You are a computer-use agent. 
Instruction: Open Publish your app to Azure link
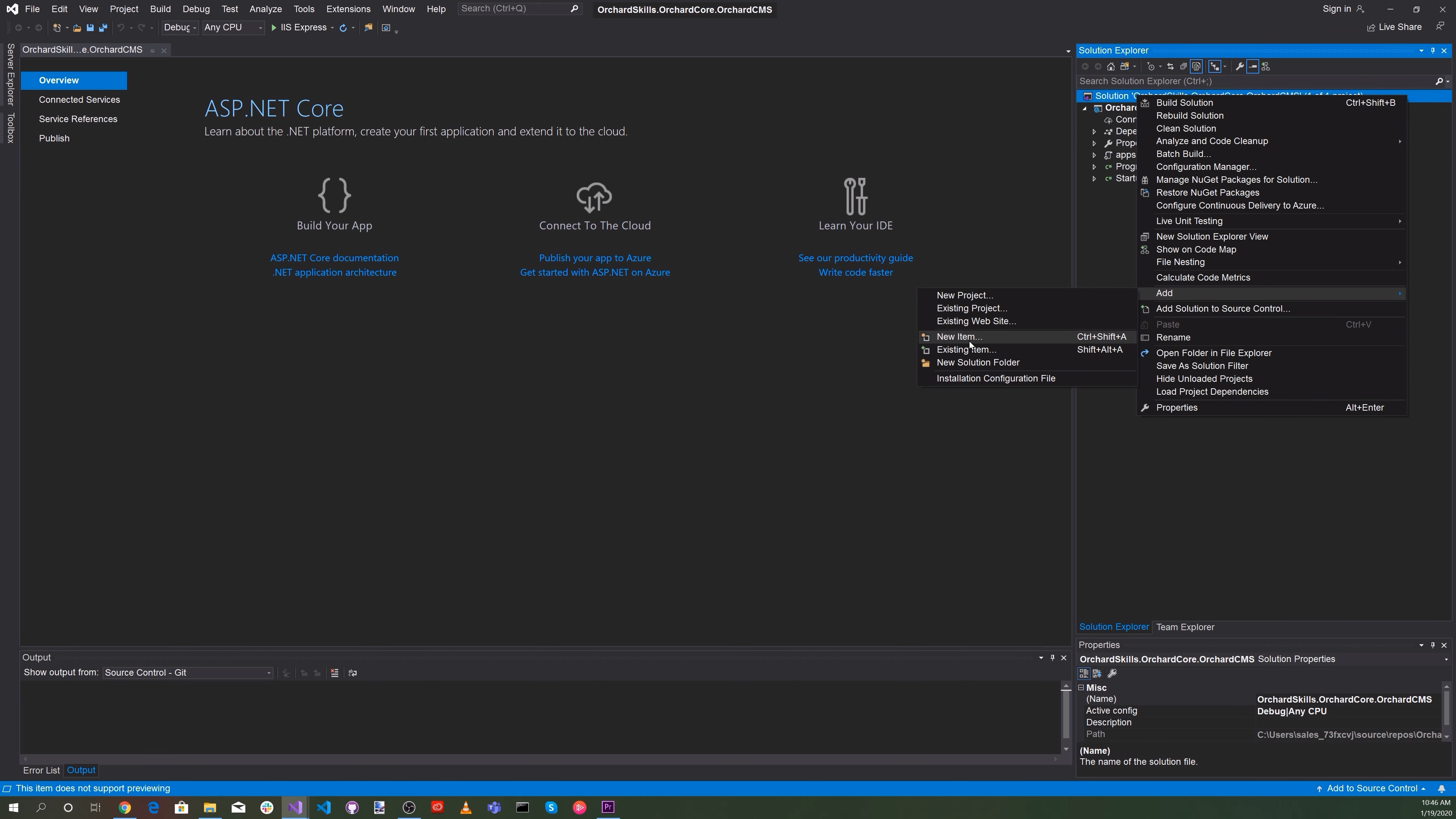[595, 258]
